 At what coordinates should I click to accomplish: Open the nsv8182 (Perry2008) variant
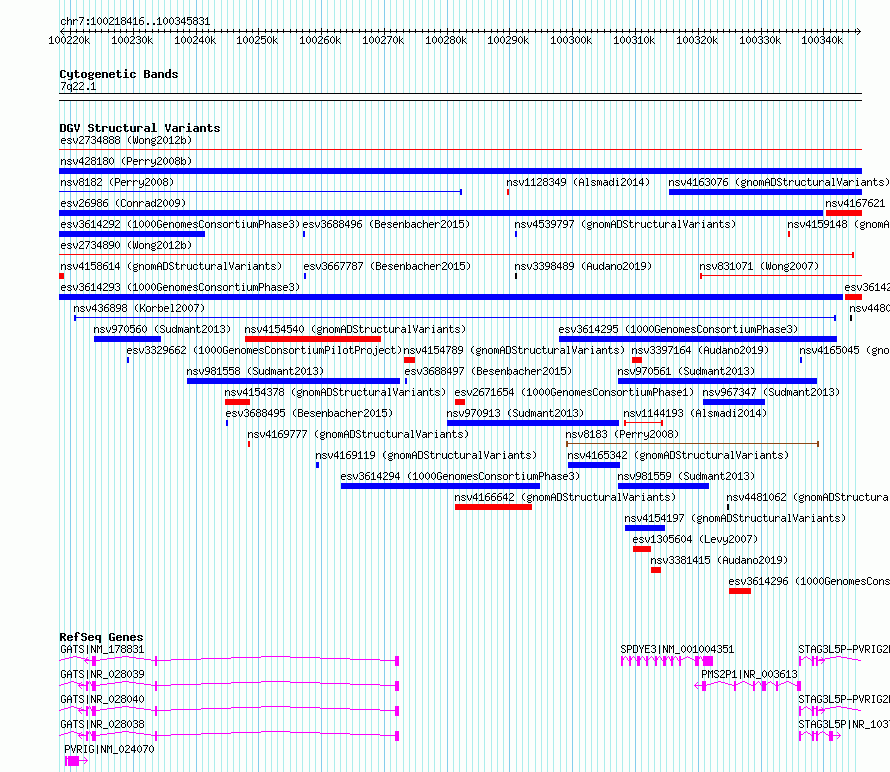pyautogui.click(x=117, y=182)
